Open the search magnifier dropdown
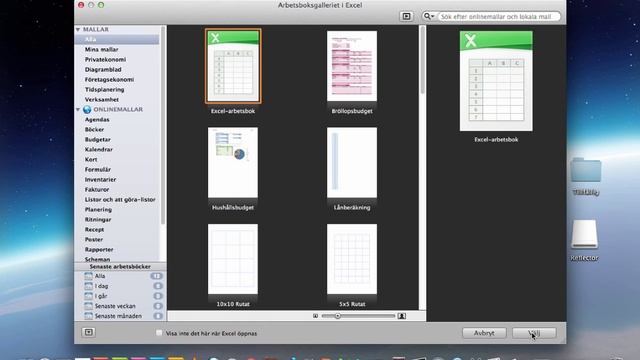The width and height of the screenshot is (640, 360). (x=429, y=16)
